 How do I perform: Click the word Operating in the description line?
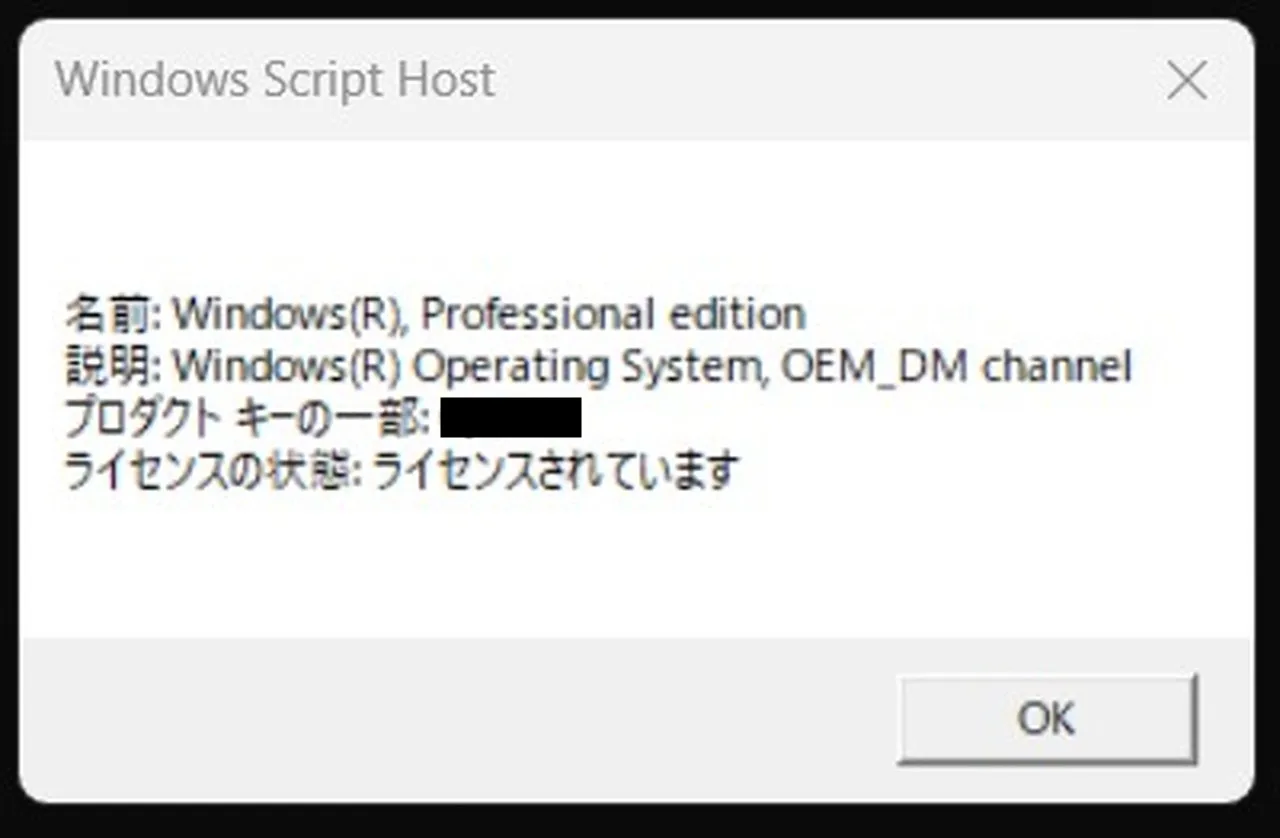coord(511,367)
